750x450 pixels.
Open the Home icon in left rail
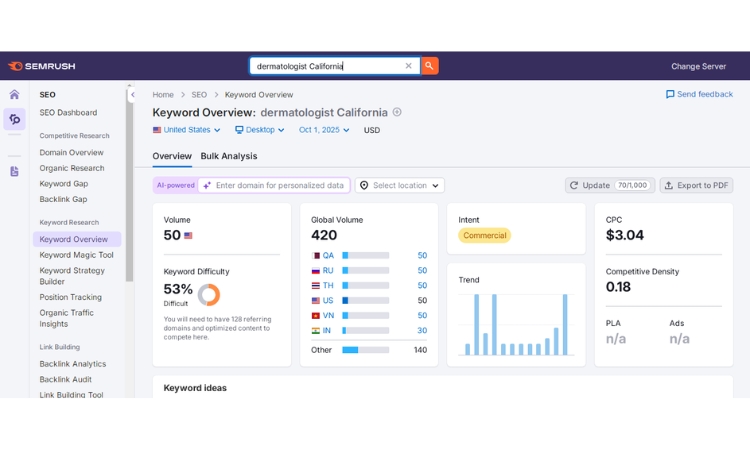click(14, 95)
